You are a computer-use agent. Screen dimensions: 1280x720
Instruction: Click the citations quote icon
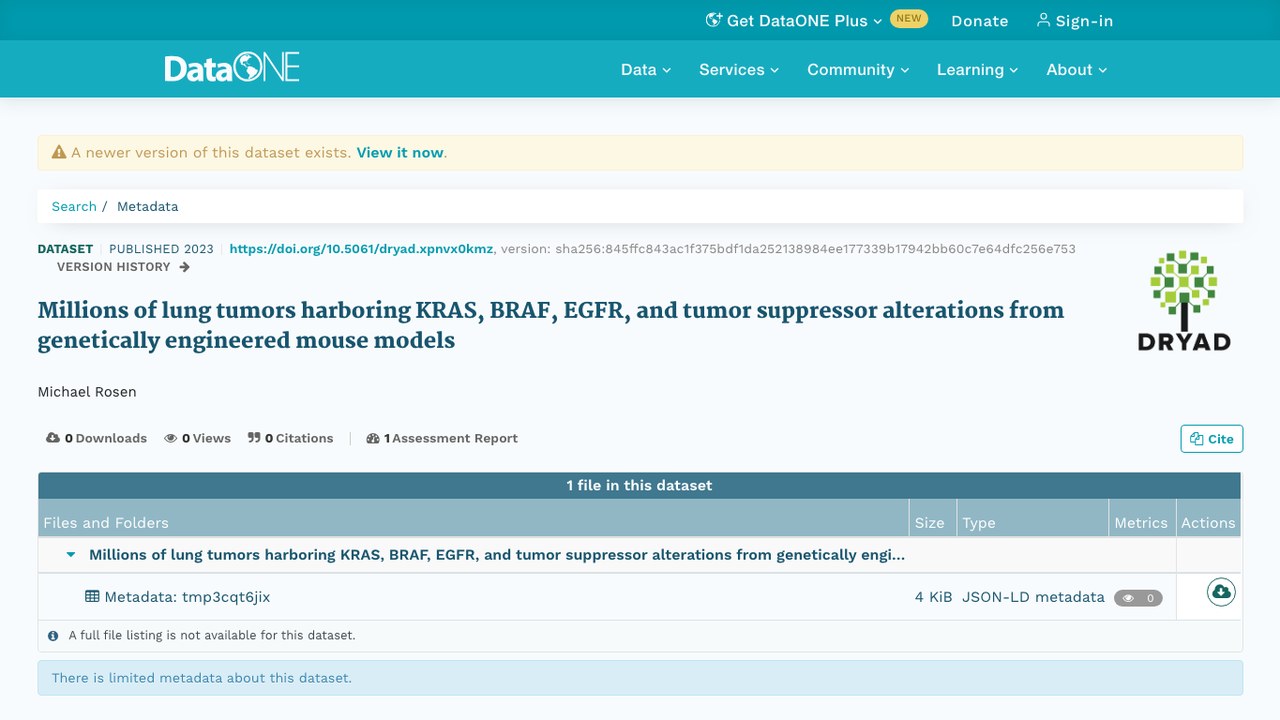254,438
